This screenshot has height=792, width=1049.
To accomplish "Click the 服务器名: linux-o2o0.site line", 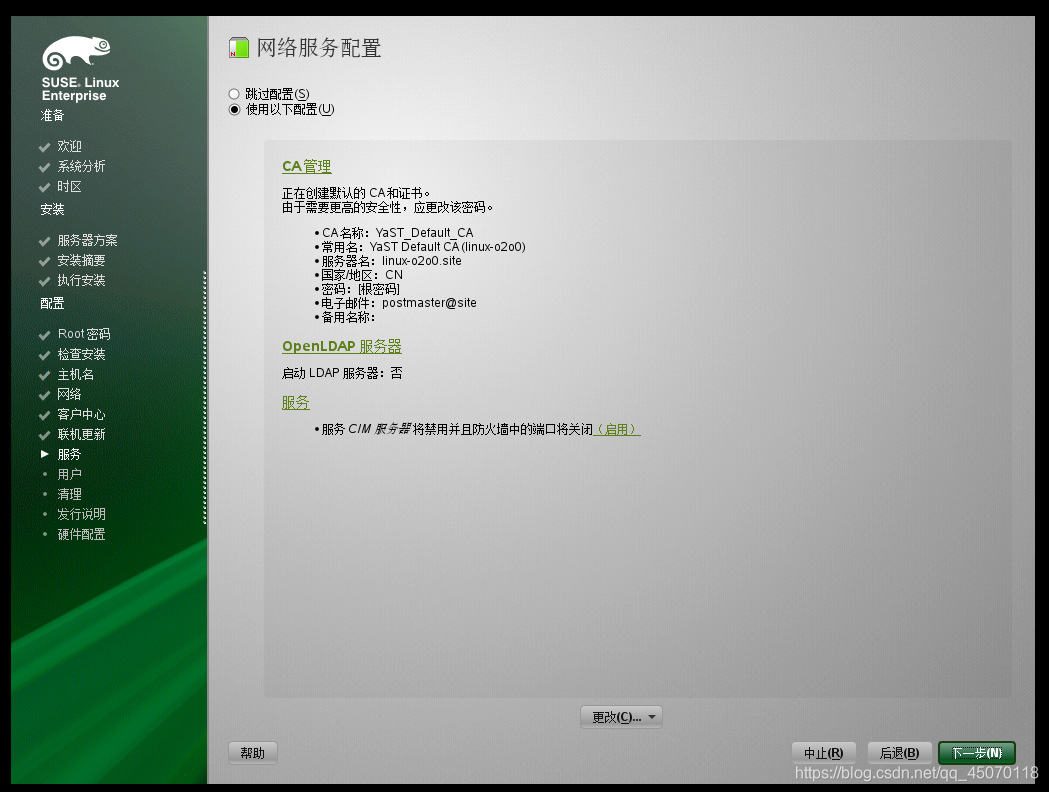I will [391, 261].
